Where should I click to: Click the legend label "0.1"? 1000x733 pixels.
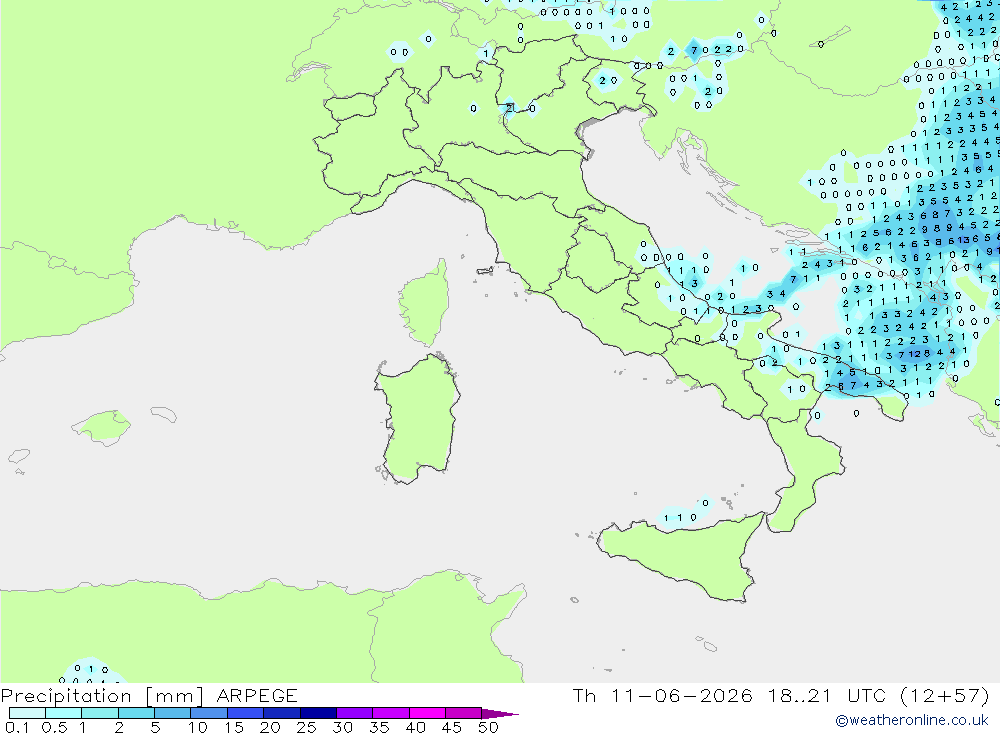[x=17, y=727]
